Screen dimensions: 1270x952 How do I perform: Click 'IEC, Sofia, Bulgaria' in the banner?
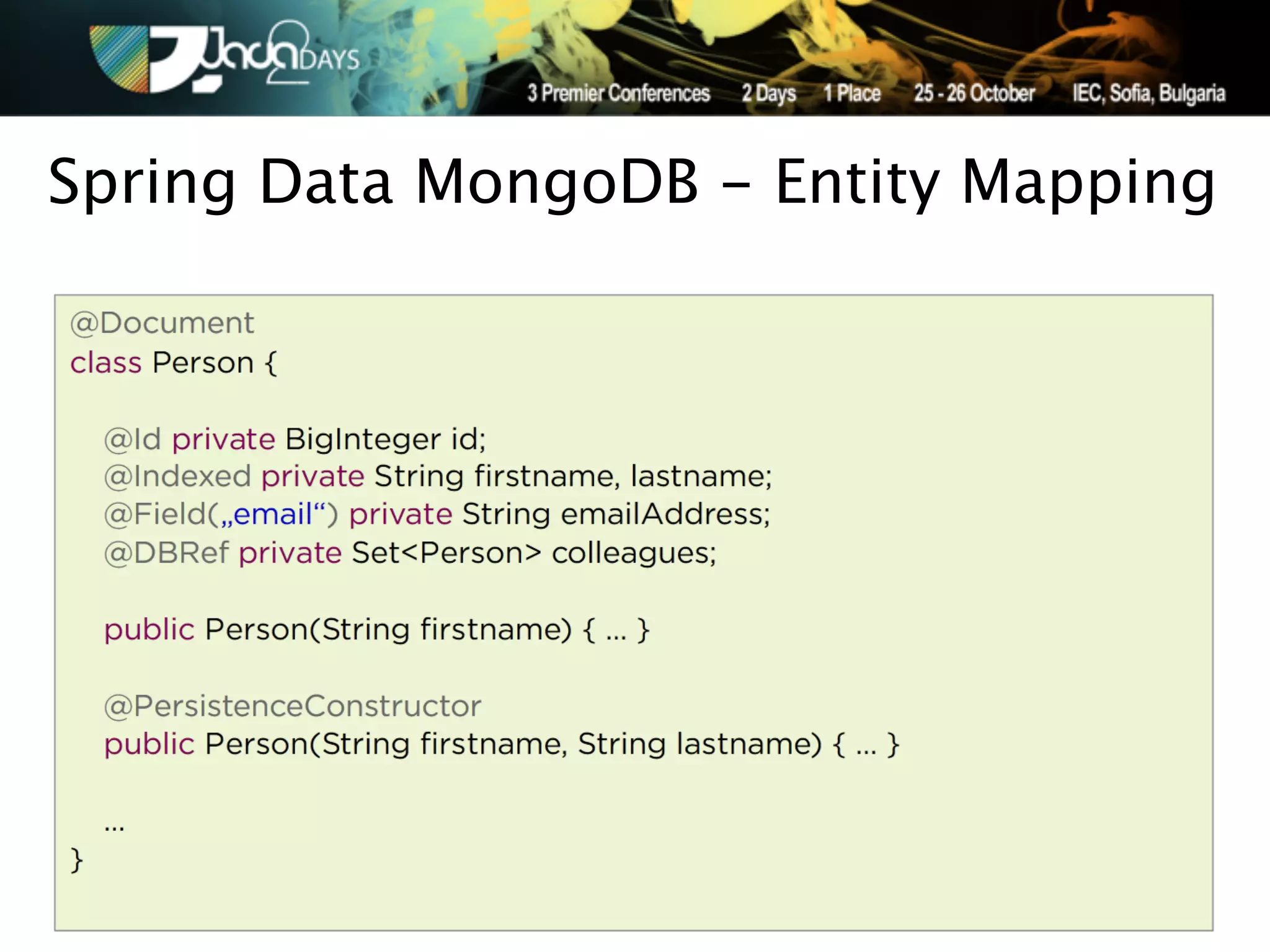tap(1149, 94)
